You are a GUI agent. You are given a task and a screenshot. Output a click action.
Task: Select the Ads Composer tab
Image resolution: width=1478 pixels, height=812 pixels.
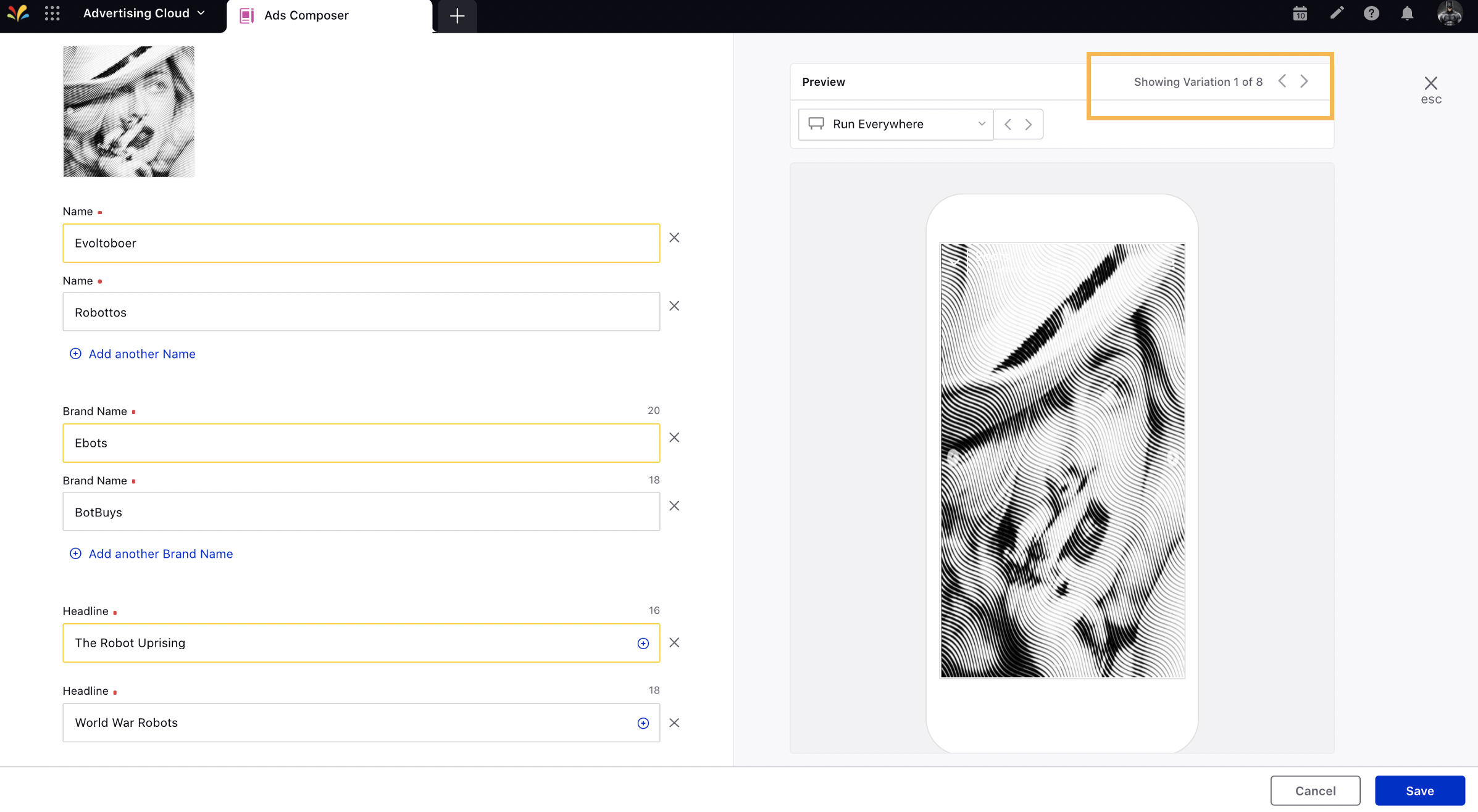click(306, 15)
